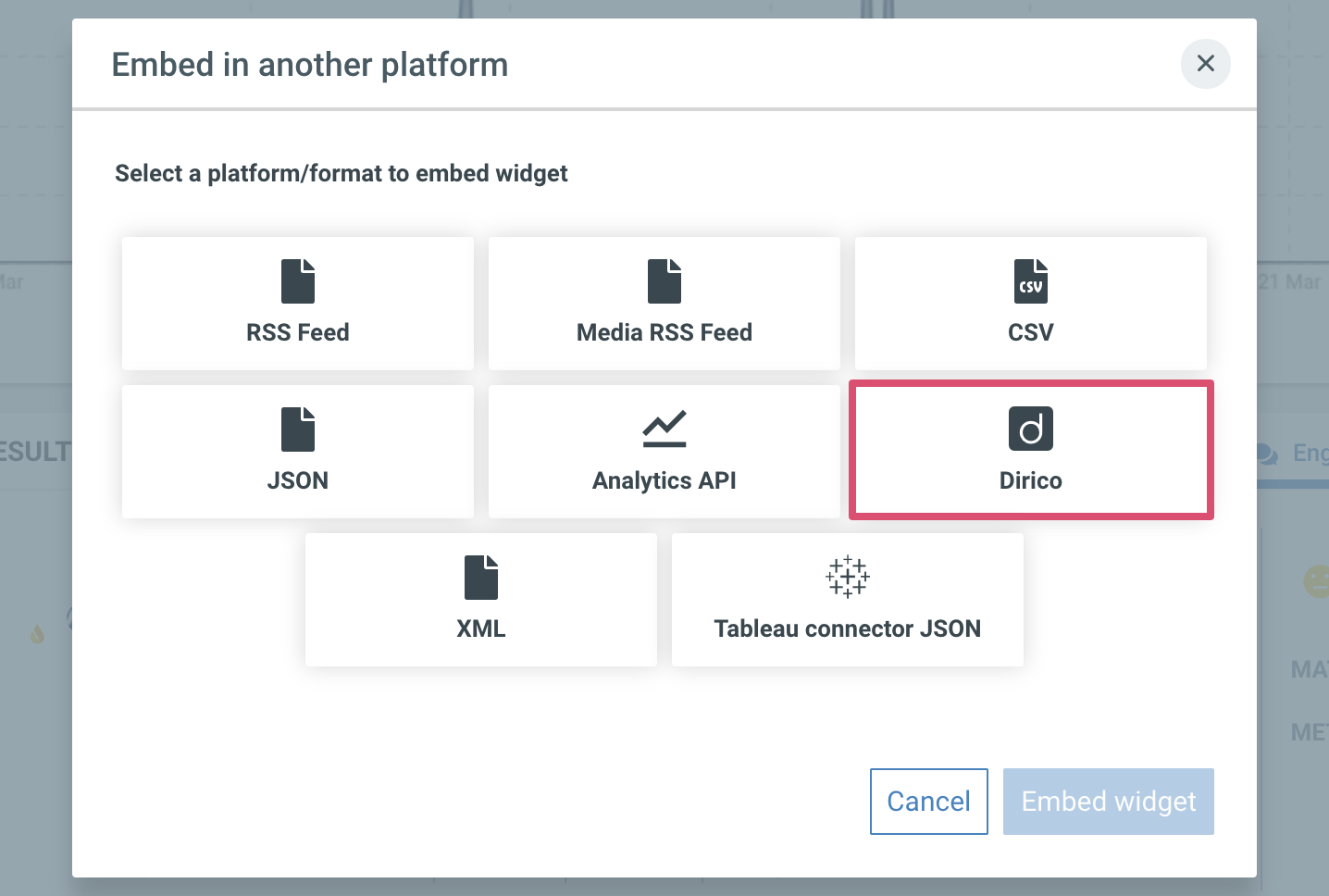Pick the CSV export option

click(x=1031, y=304)
